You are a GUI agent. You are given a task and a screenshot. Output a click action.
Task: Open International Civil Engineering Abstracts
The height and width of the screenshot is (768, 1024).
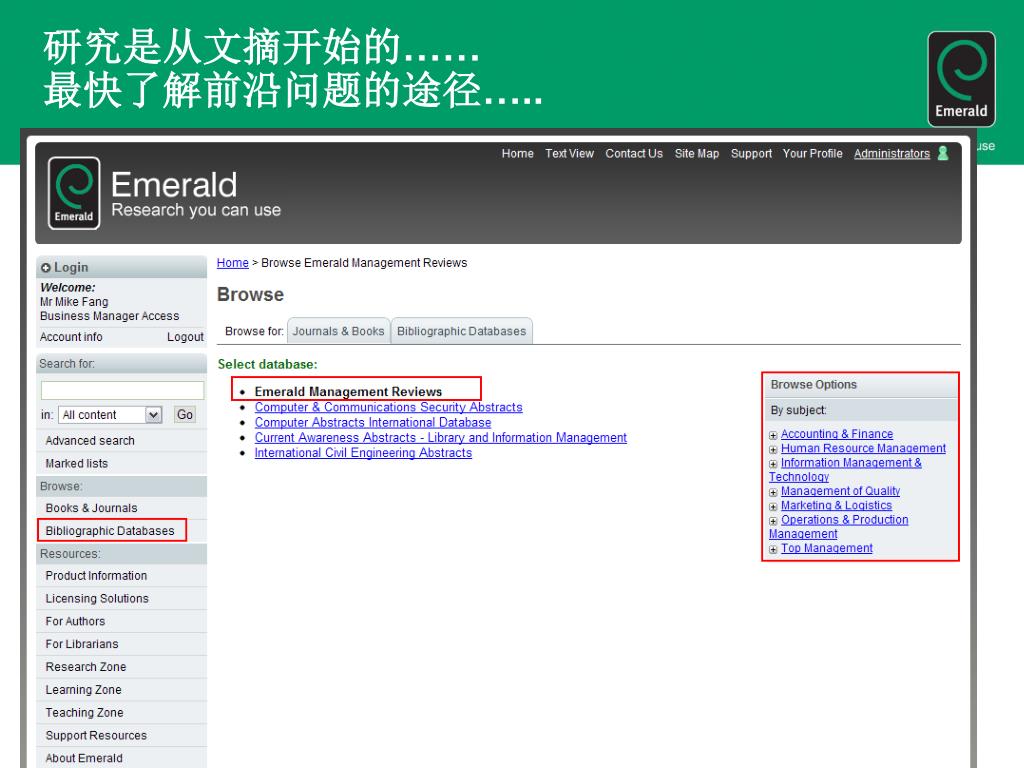[x=363, y=453]
